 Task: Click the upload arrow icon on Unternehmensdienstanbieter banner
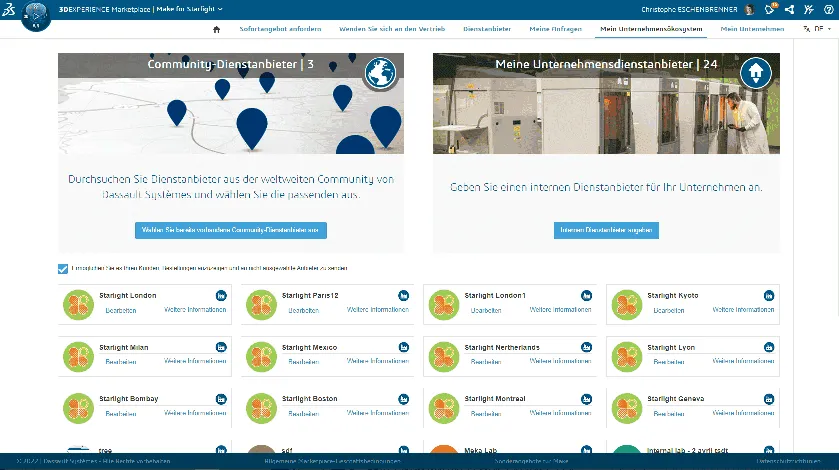pos(756,73)
